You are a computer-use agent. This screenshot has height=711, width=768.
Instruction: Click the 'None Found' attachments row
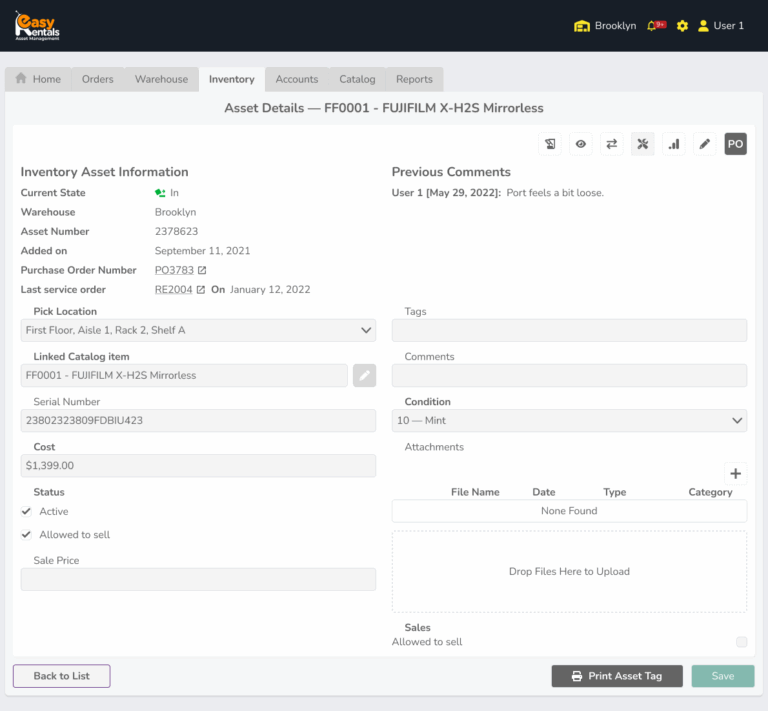click(x=569, y=511)
